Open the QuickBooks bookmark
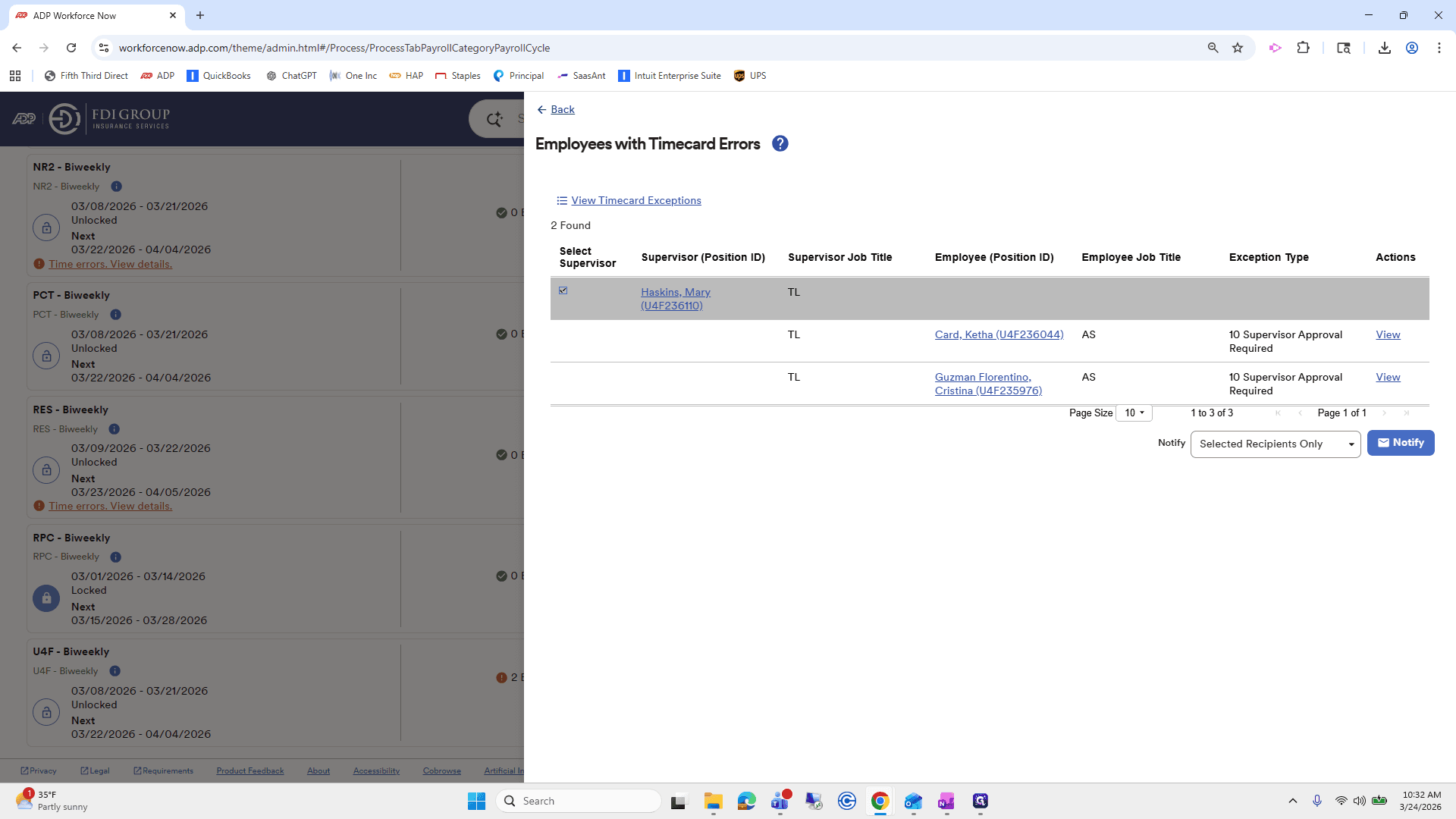Image resolution: width=1456 pixels, height=819 pixels. 218,76
